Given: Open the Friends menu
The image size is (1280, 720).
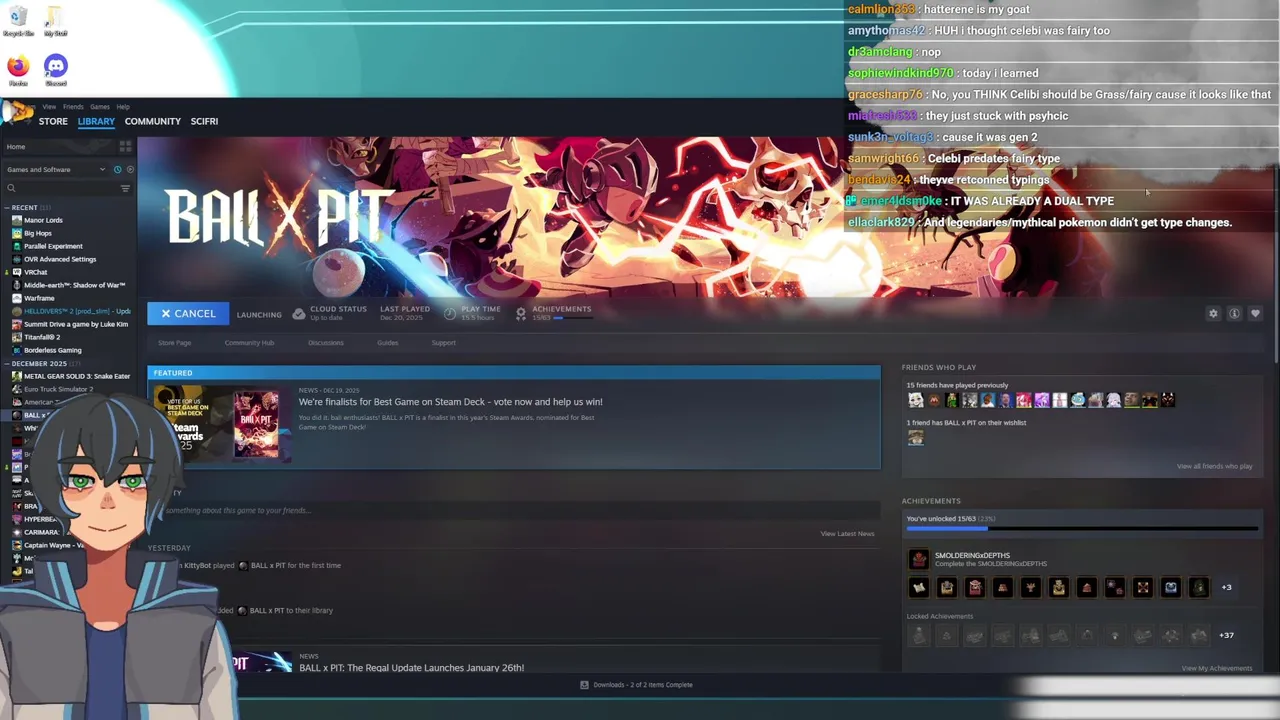Looking at the screenshot, I should [73, 106].
